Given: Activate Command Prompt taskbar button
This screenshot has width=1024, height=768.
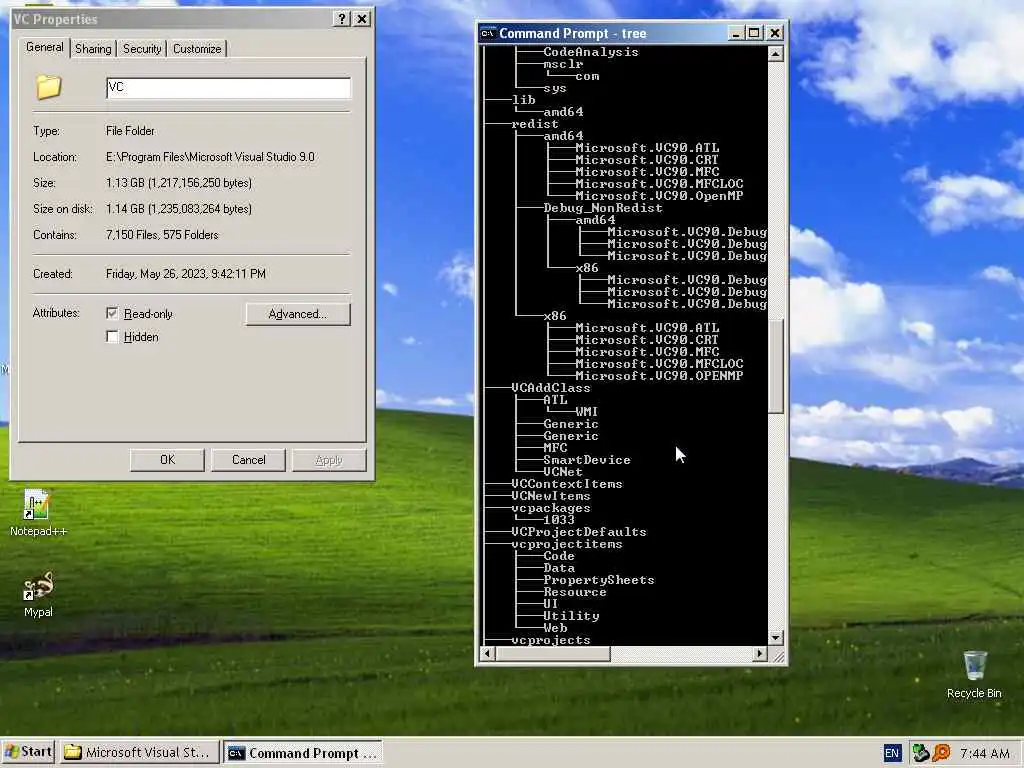Looking at the screenshot, I should pyautogui.click(x=303, y=753).
